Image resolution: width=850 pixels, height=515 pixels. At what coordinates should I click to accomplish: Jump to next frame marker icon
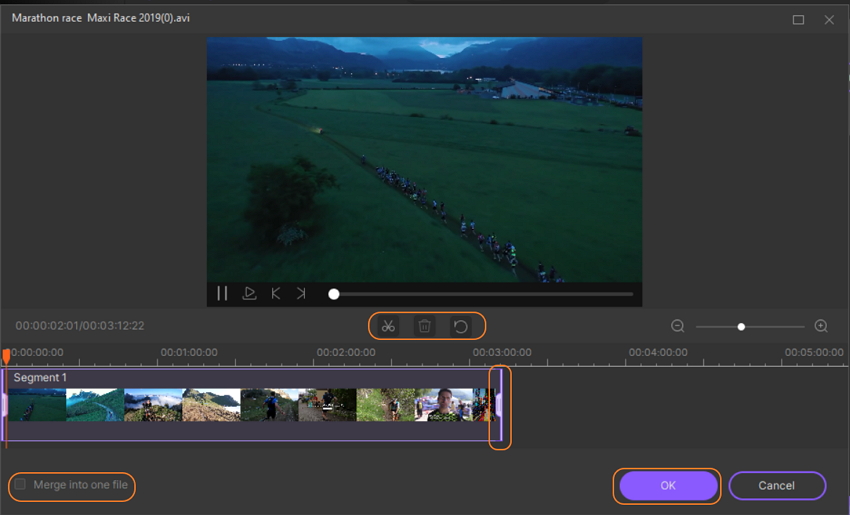click(x=301, y=293)
